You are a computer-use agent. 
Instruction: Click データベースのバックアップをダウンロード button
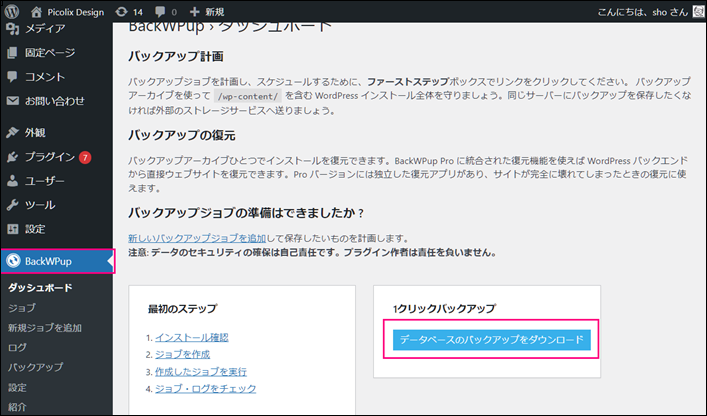(491, 340)
